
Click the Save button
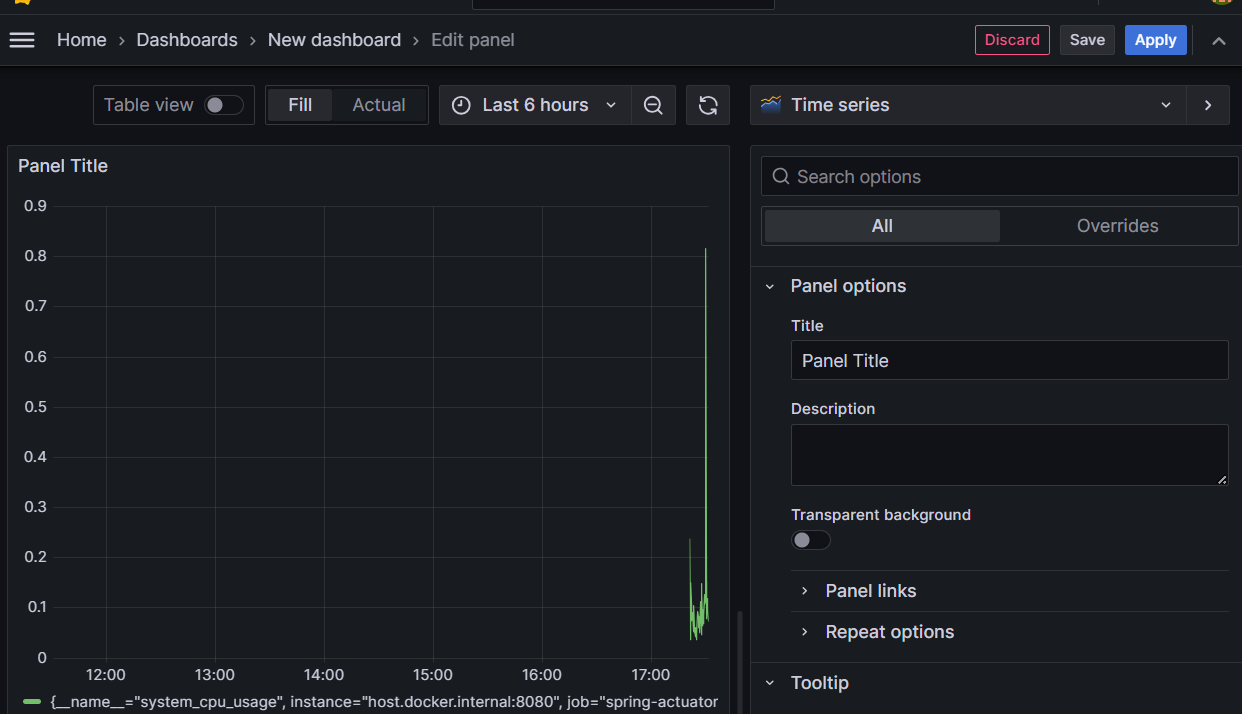[1087, 40]
